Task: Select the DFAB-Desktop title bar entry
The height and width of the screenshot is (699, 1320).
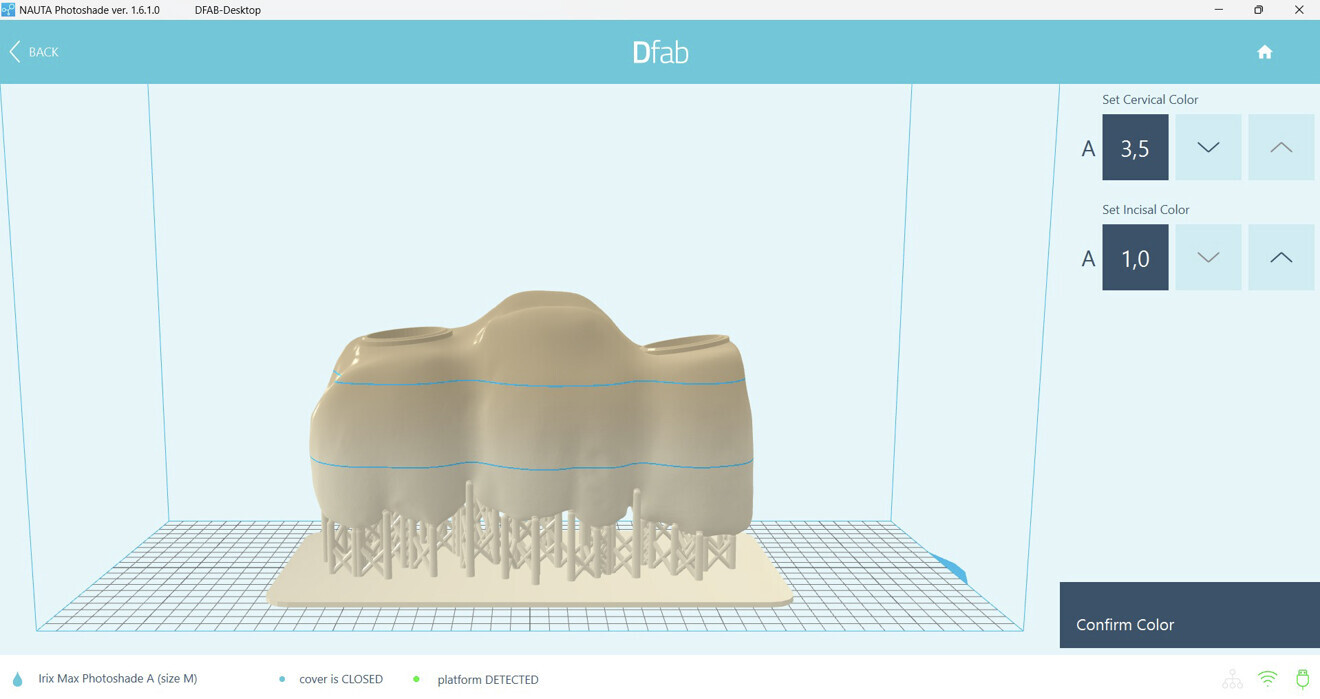Action: (x=228, y=9)
